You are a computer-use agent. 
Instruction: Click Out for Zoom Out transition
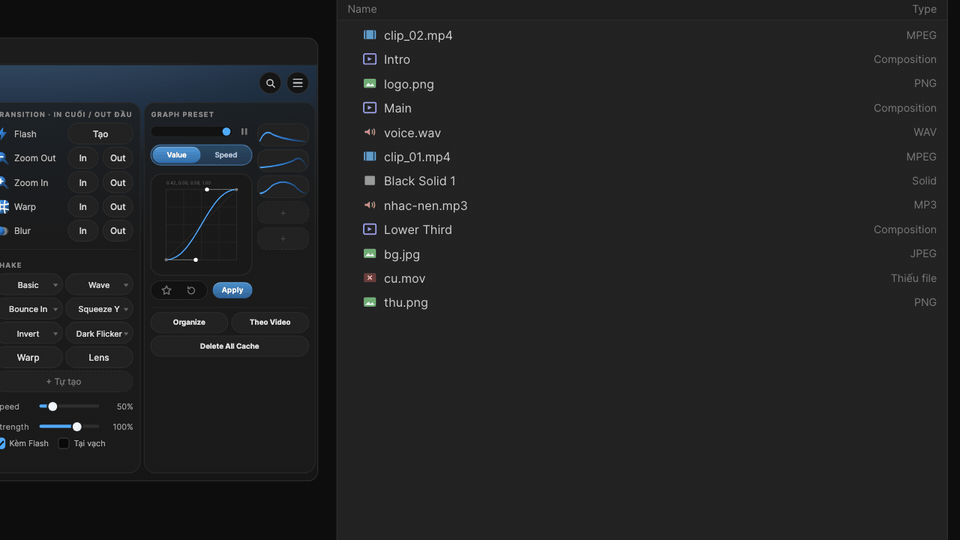118,158
